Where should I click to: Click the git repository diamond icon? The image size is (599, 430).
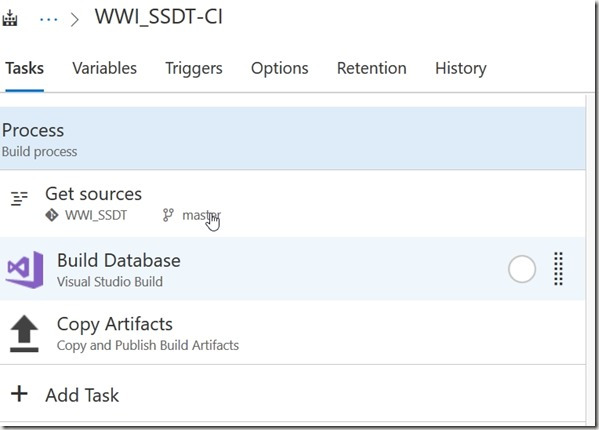[52, 215]
